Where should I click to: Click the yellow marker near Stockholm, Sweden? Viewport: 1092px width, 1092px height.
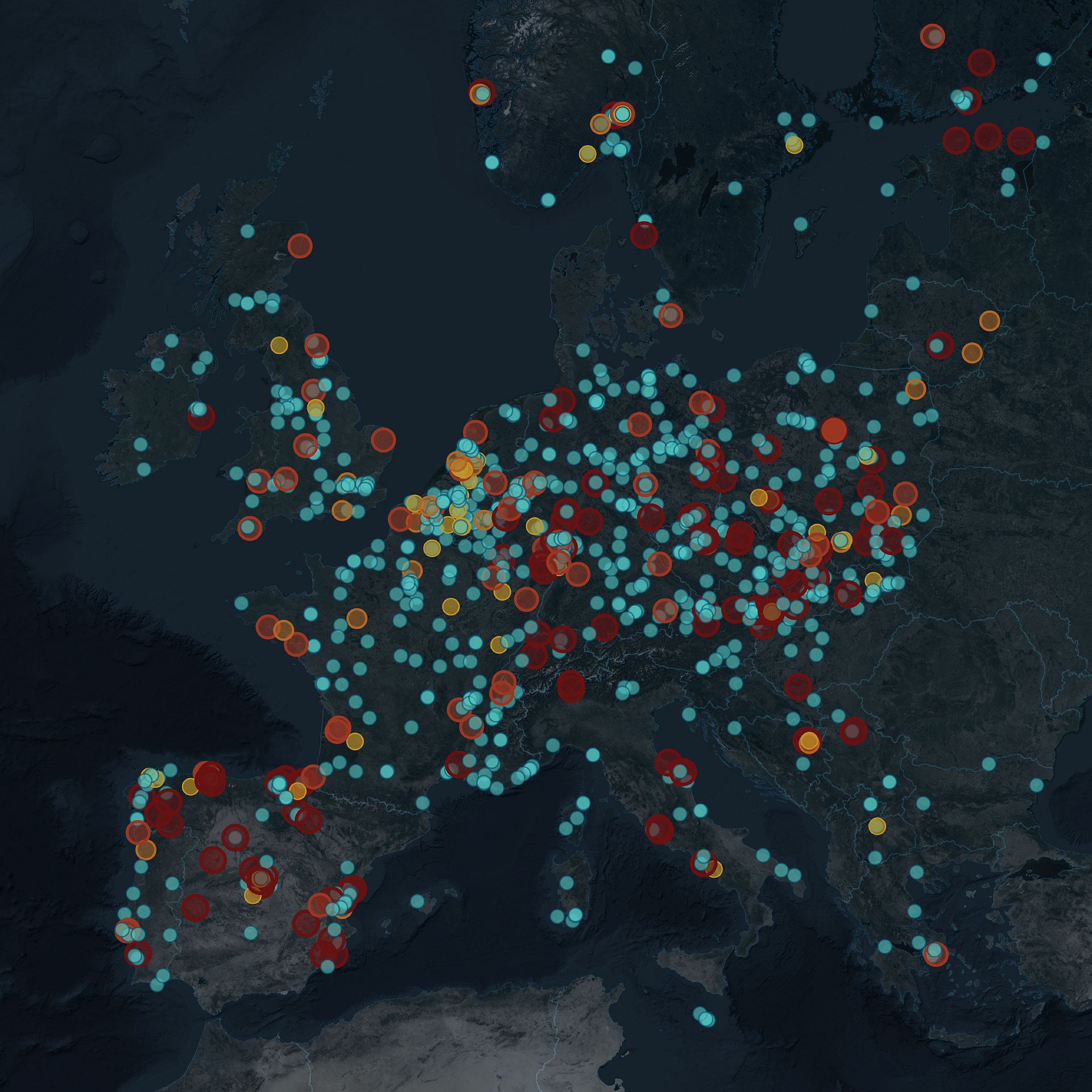(794, 144)
